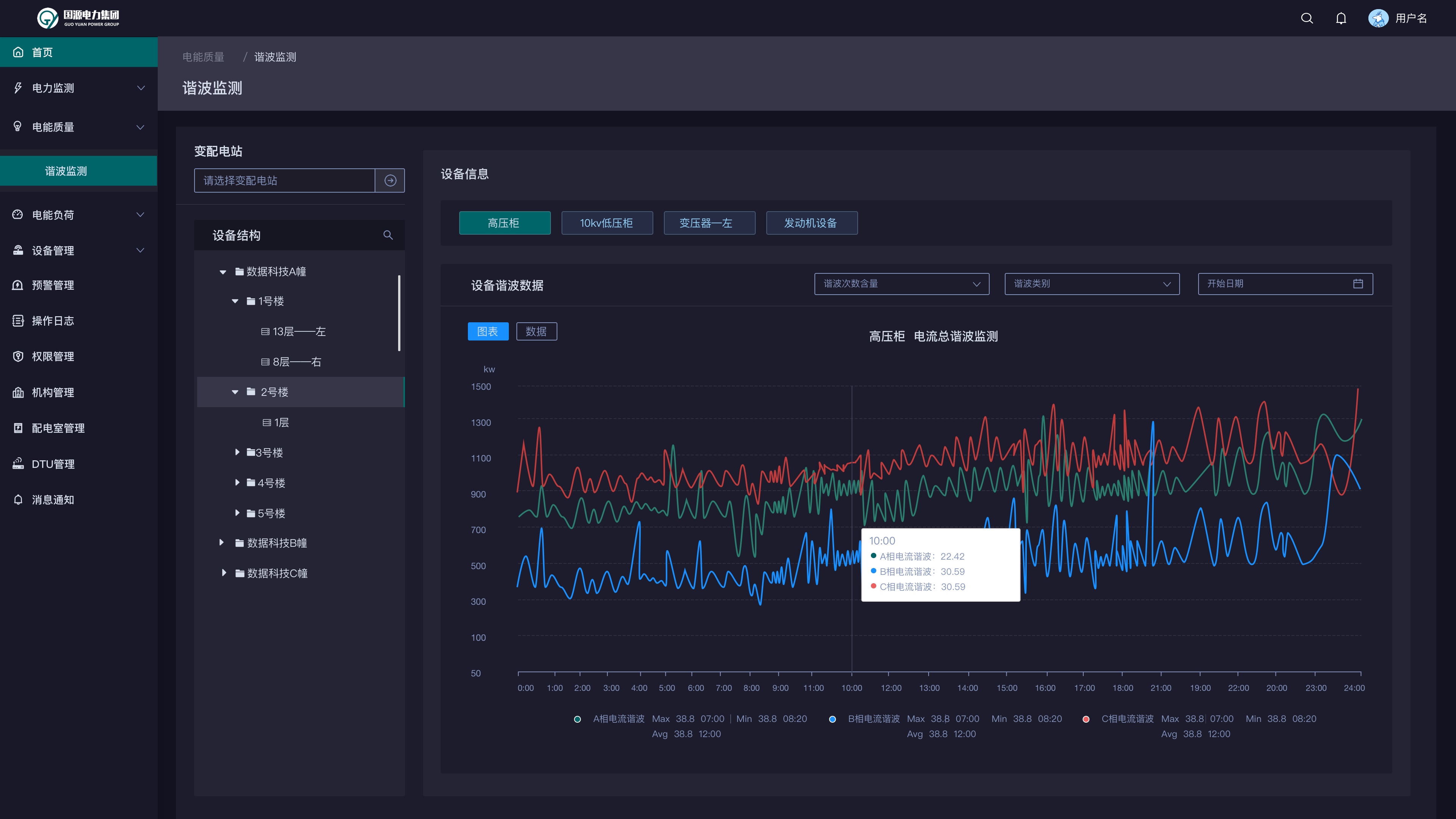Toggle A相电流谐波 legend marker
Screen dimensions: 1456x819
pyautogui.click(x=577, y=719)
